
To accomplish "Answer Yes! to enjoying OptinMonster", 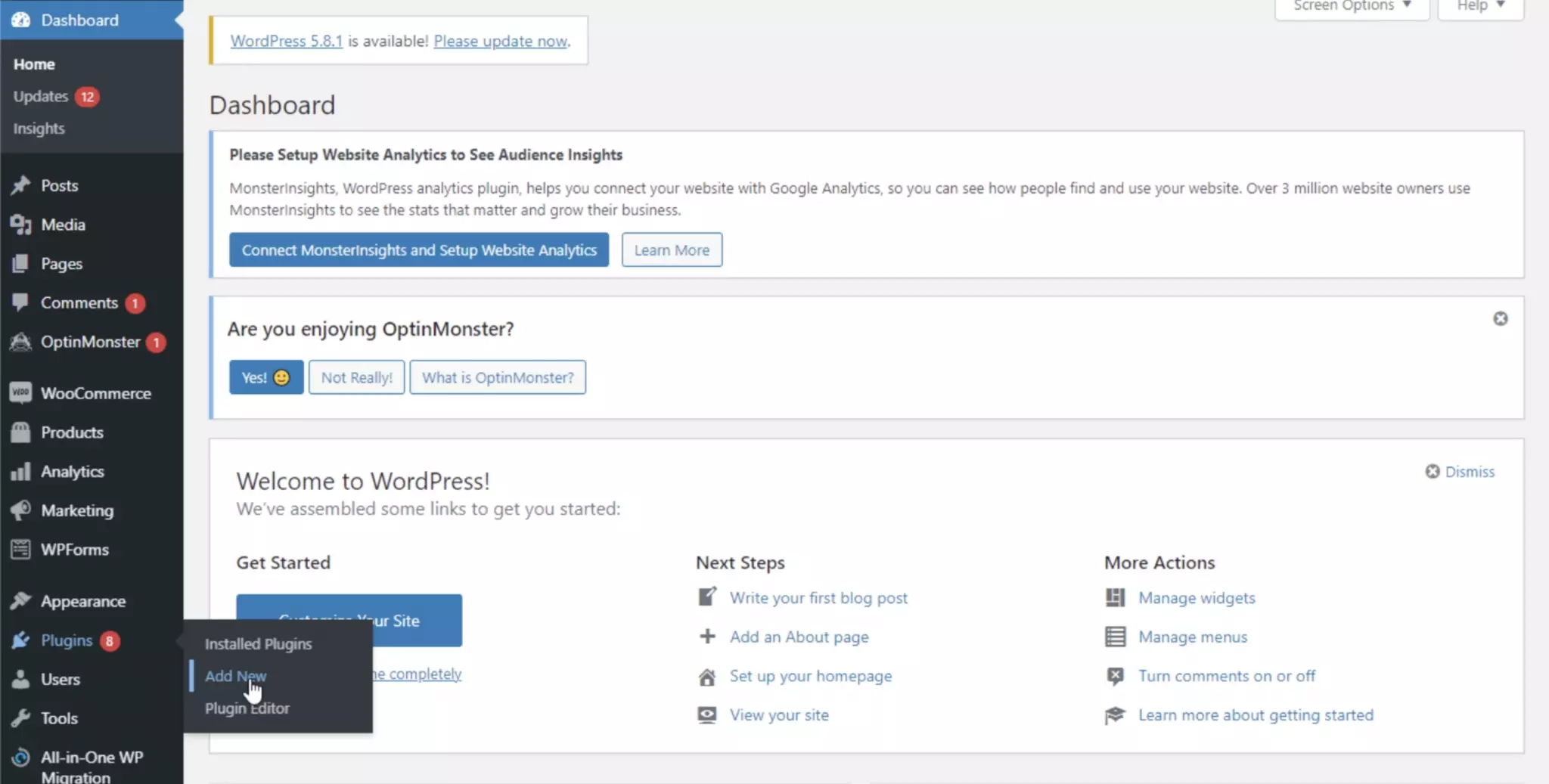I will (x=266, y=377).
